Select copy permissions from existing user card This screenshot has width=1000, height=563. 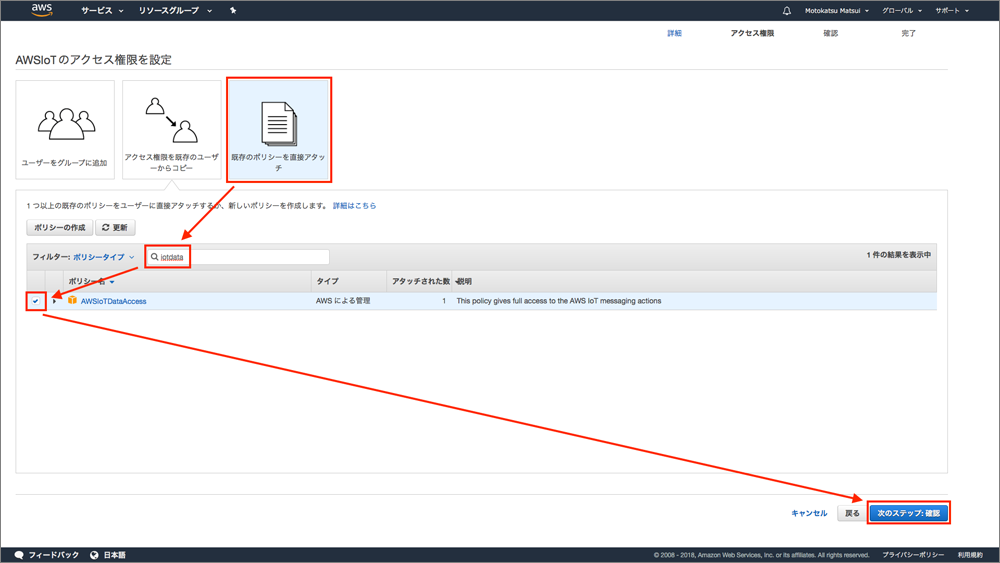pos(172,129)
